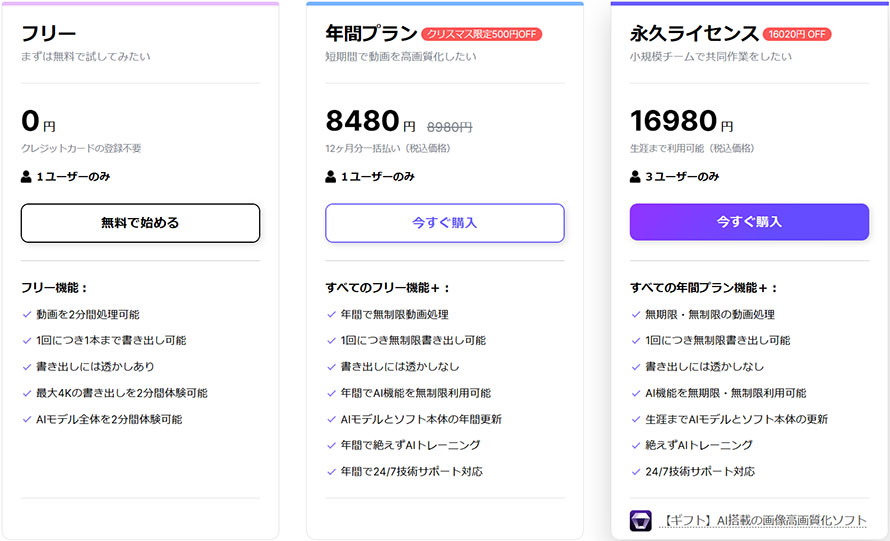Click the struck-through 8980円 price
This screenshot has height=541, width=890.
[449, 126]
